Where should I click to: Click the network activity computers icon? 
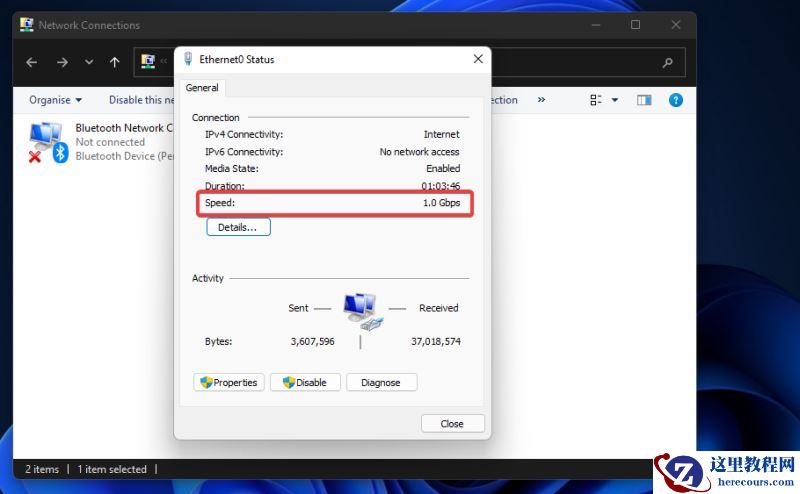point(363,311)
